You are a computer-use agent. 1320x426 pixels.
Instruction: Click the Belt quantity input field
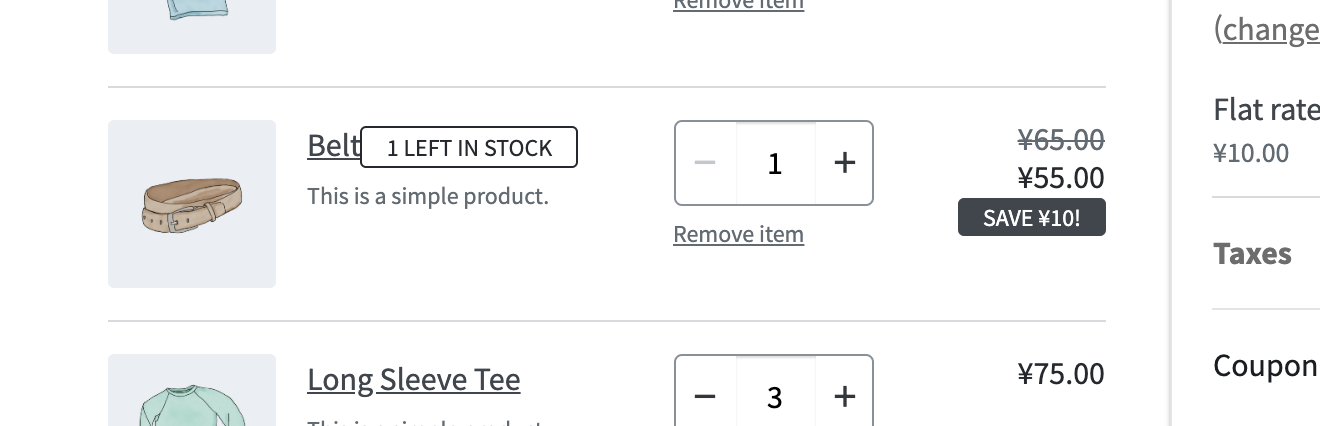(775, 163)
